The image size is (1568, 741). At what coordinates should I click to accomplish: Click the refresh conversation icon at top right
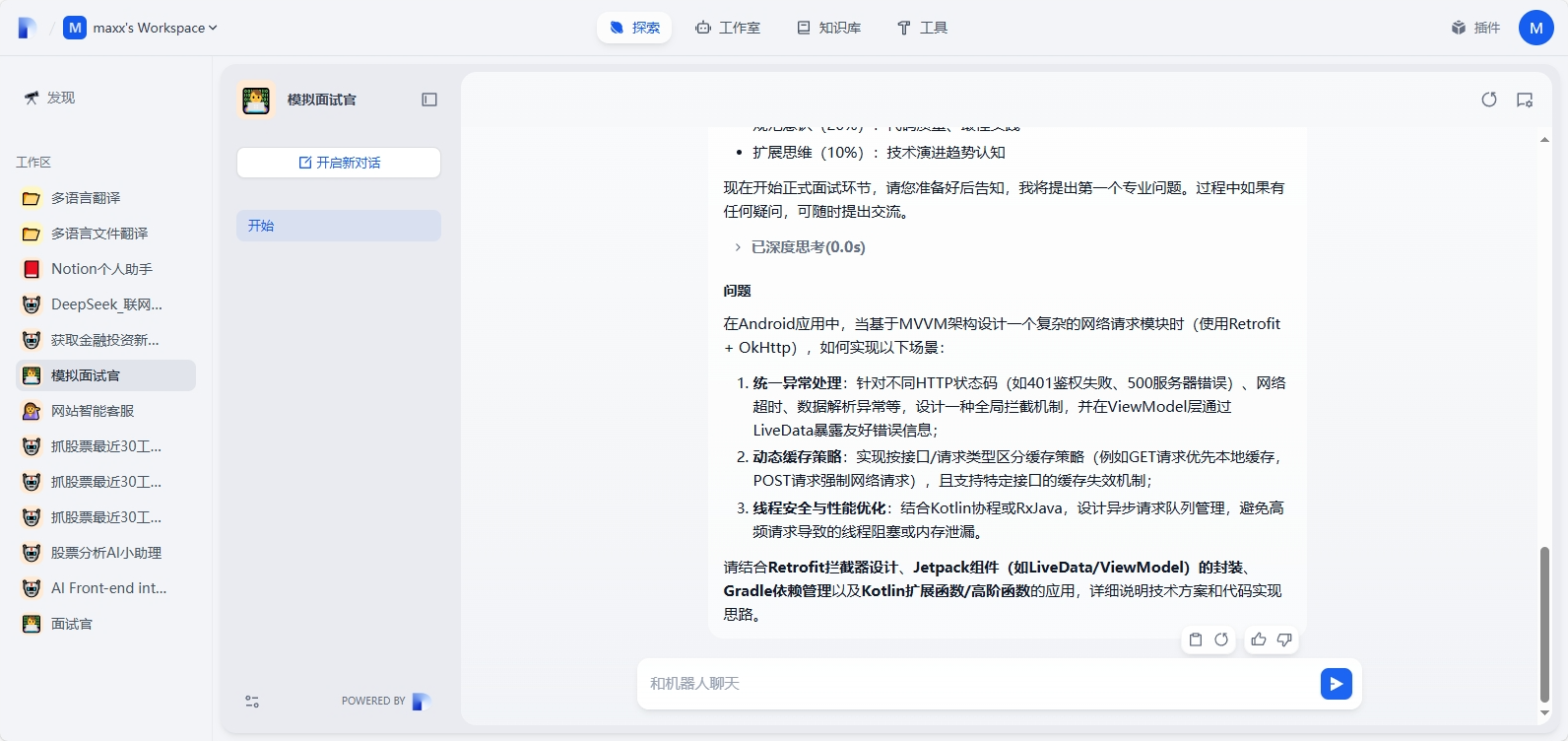pyautogui.click(x=1489, y=100)
